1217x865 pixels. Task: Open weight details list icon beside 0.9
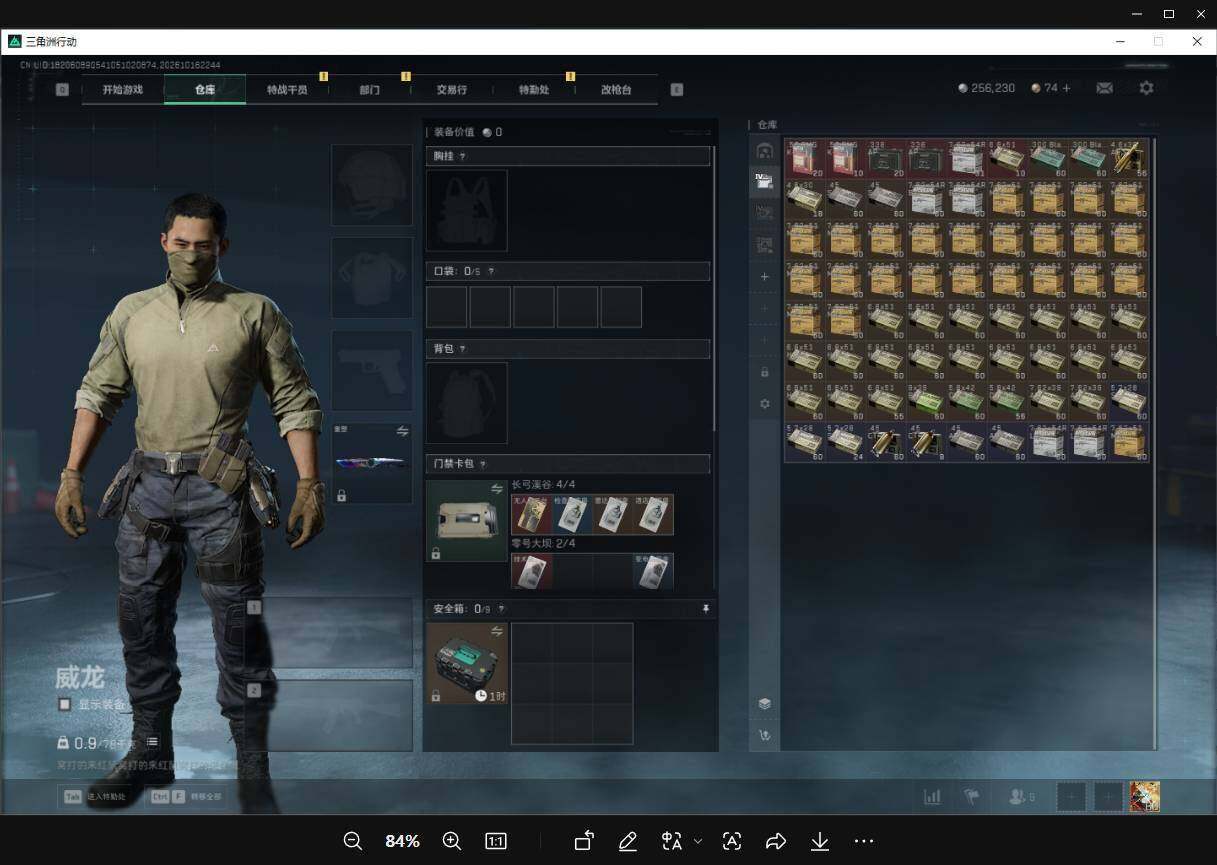pos(153,742)
